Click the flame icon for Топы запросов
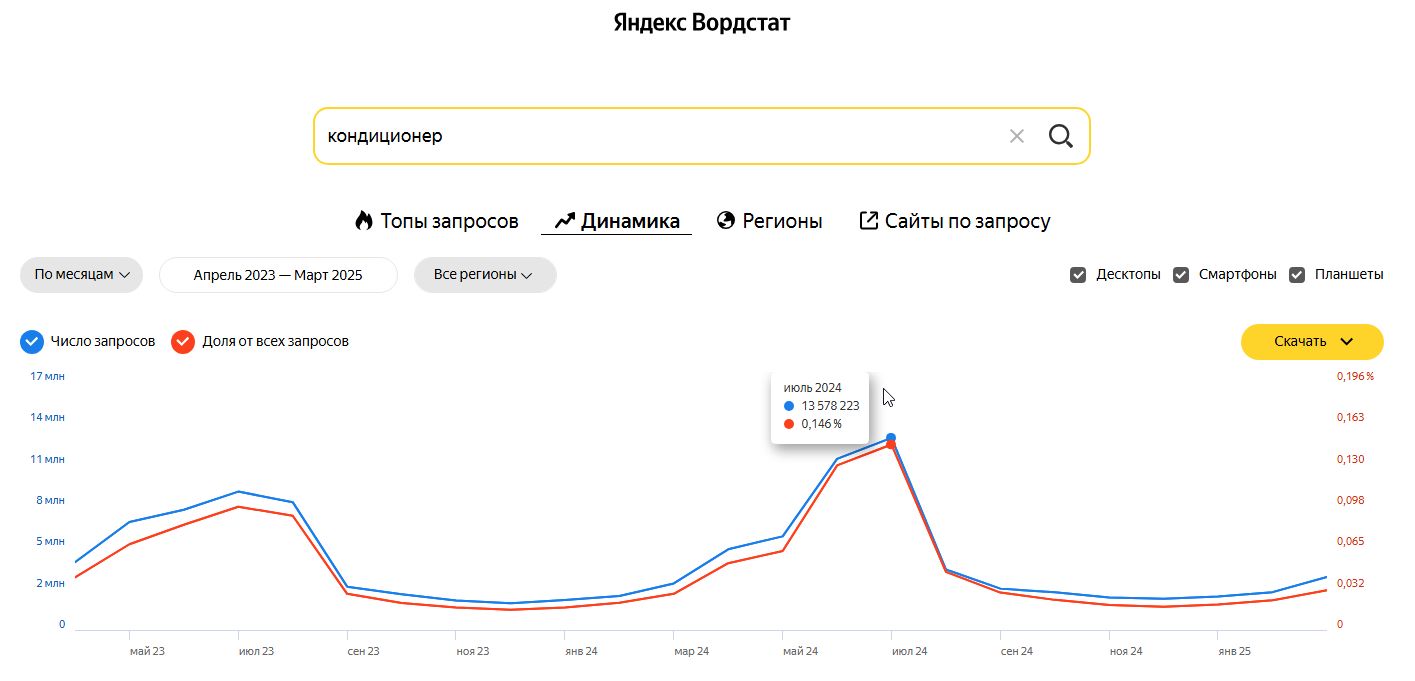Screen dimensions: 1415x681 [364, 220]
